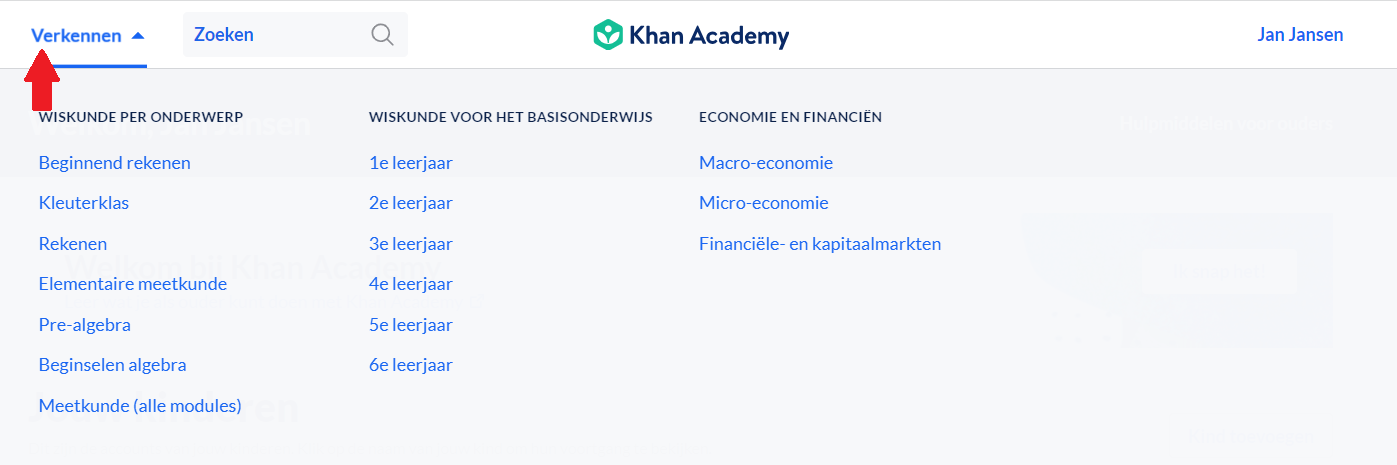Click the Khan Academy logo

[690, 36]
